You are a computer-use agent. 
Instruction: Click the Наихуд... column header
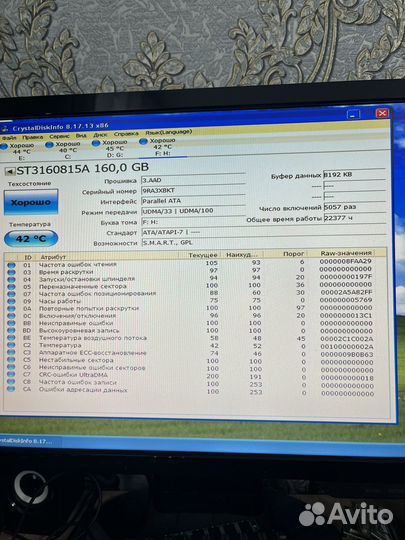(242, 255)
